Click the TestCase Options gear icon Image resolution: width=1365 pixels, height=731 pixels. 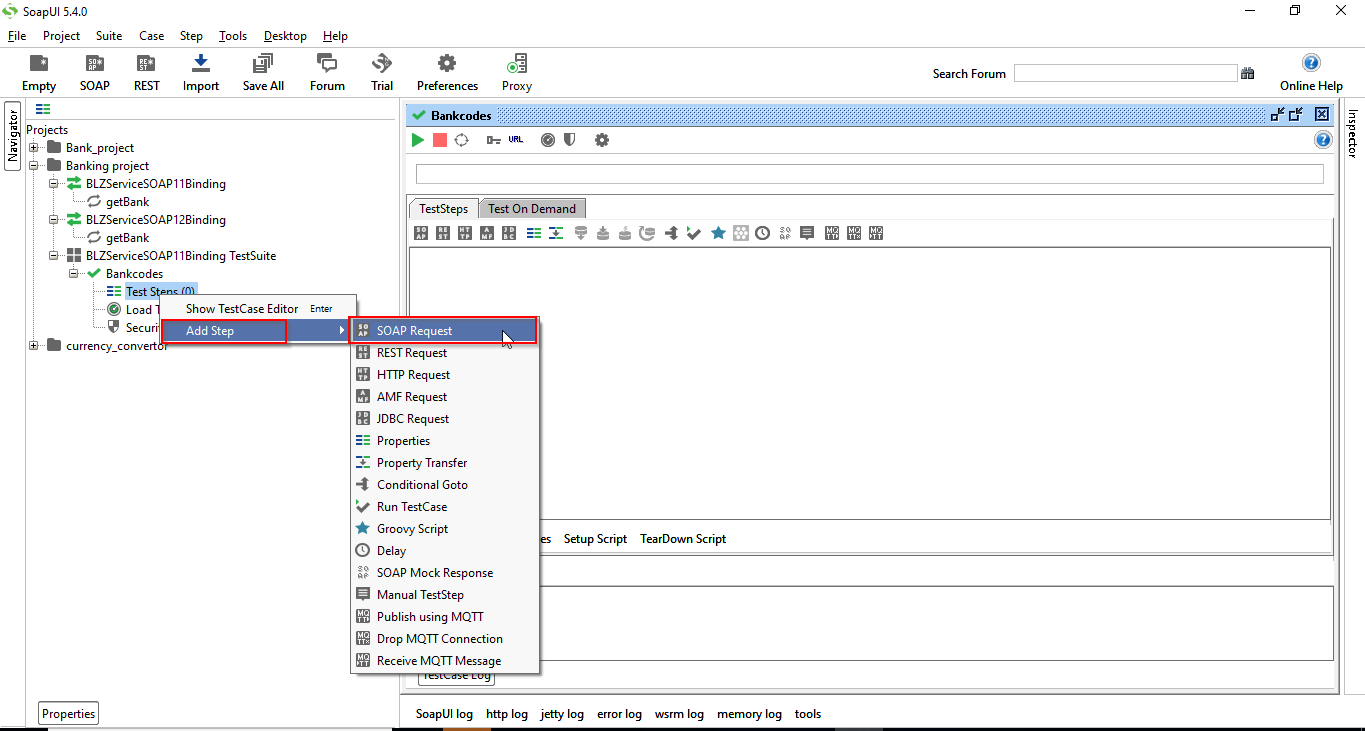coord(601,140)
